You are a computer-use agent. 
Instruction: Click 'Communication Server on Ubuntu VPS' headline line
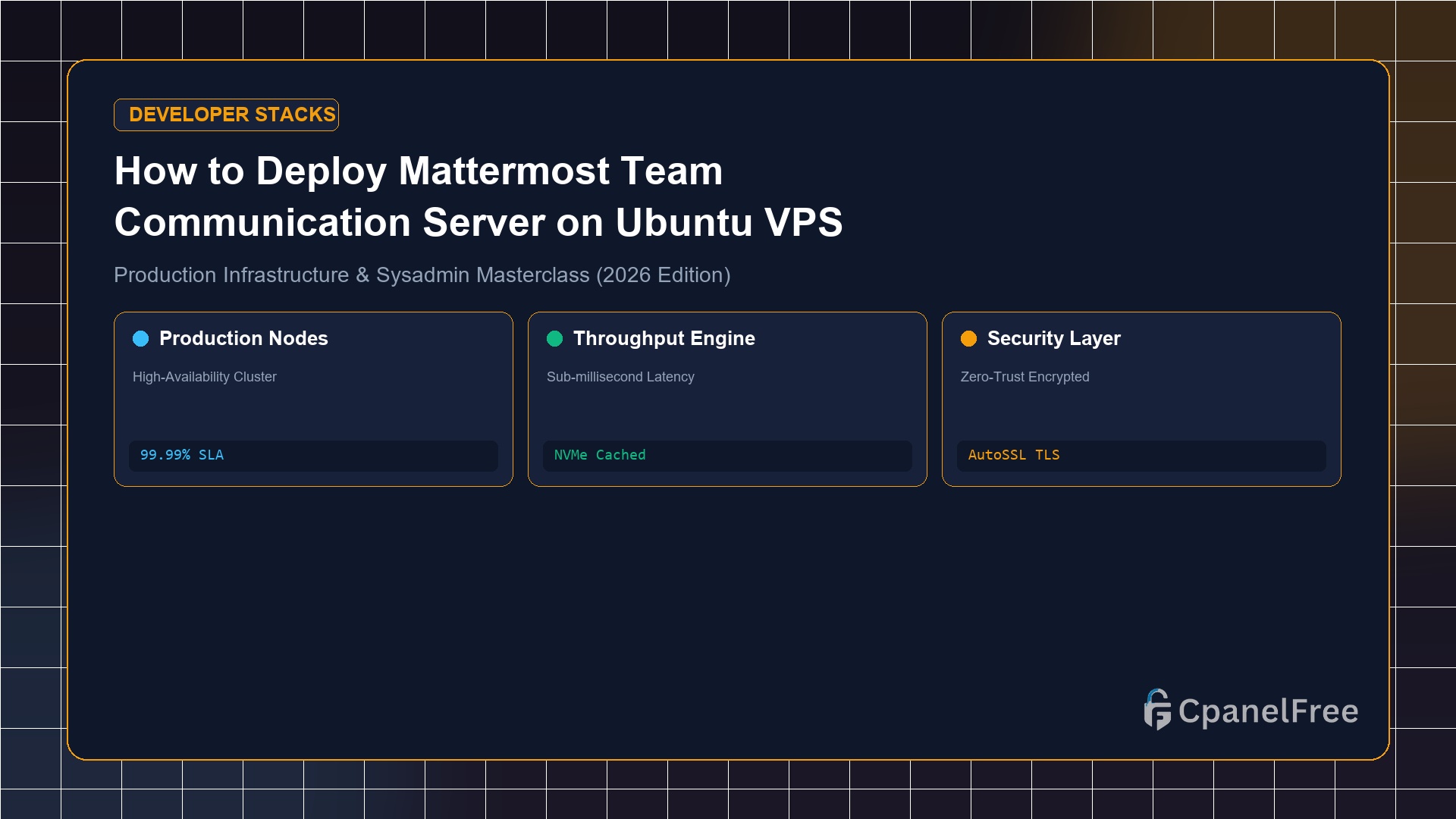[x=479, y=222]
